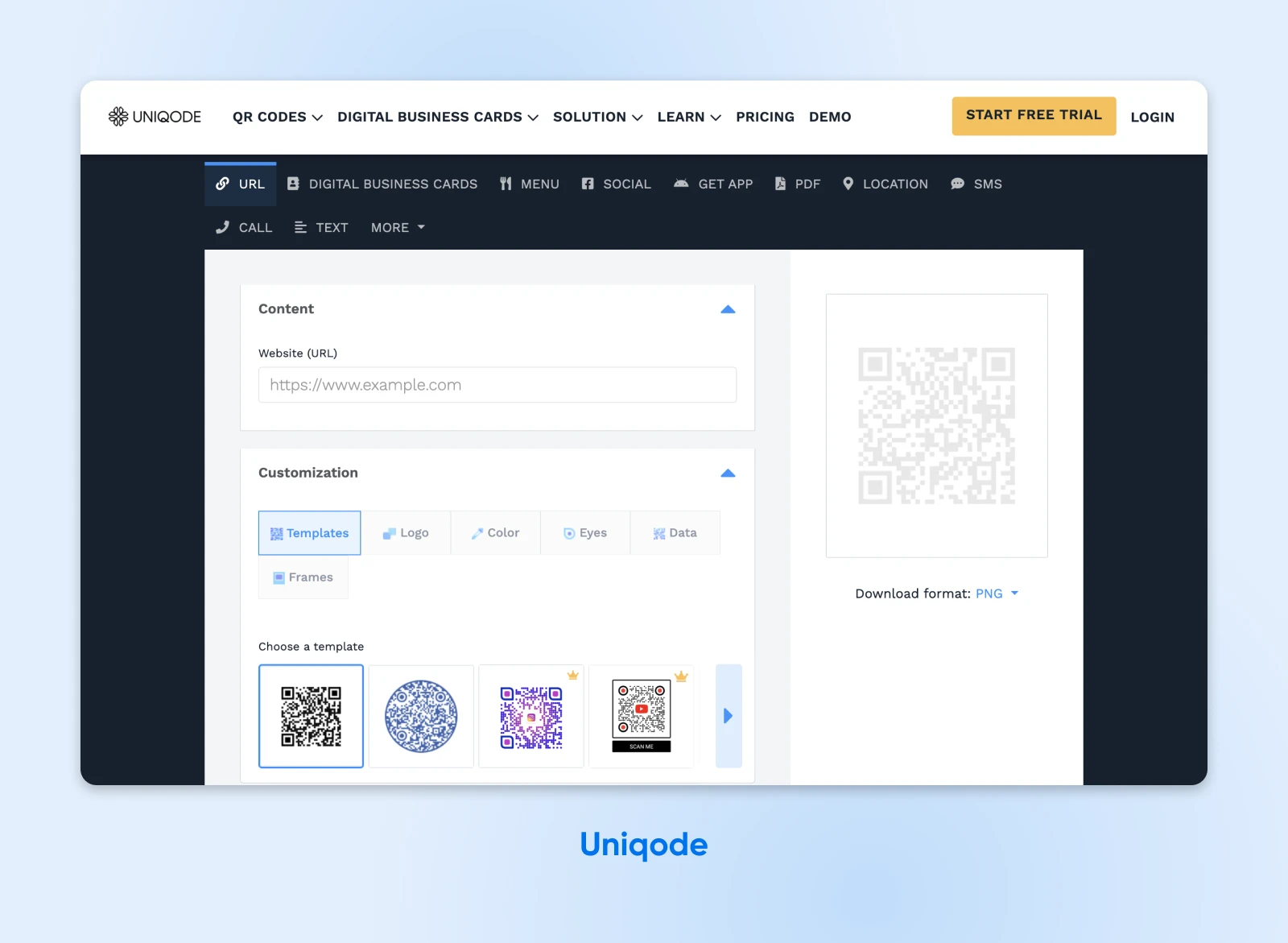Image resolution: width=1288 pixels, height=943 pixels.
Task: Click crown badge on Instagram template
Action: tap(572, 675)
